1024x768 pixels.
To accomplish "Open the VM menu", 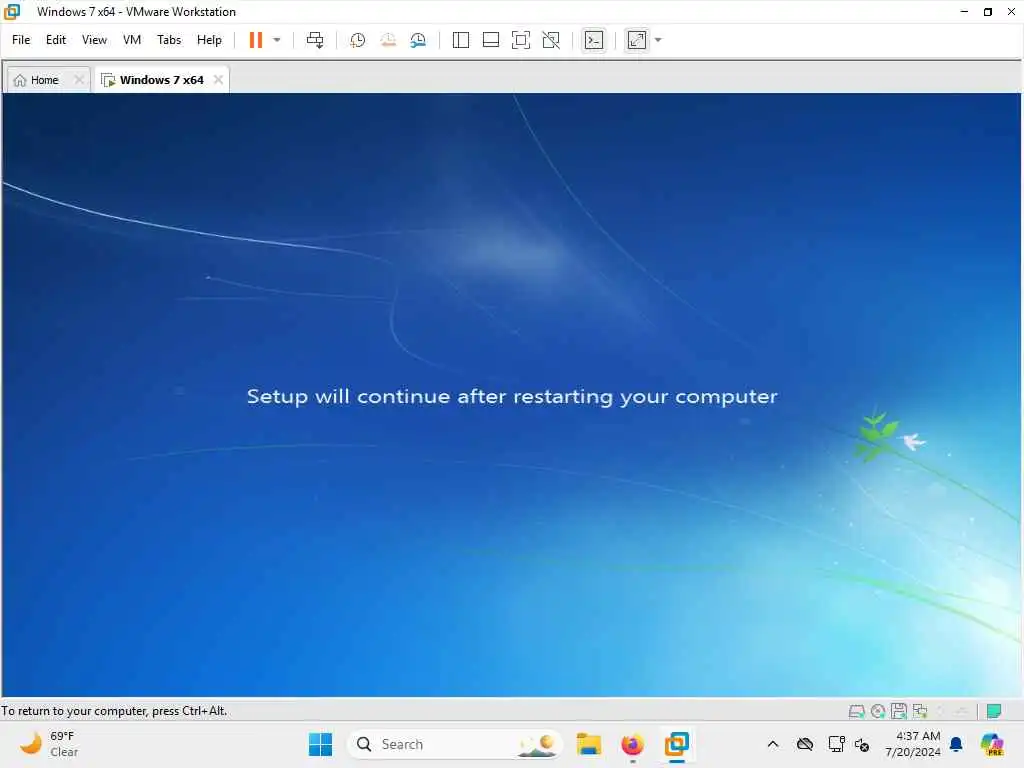I will tap(132, 40).
